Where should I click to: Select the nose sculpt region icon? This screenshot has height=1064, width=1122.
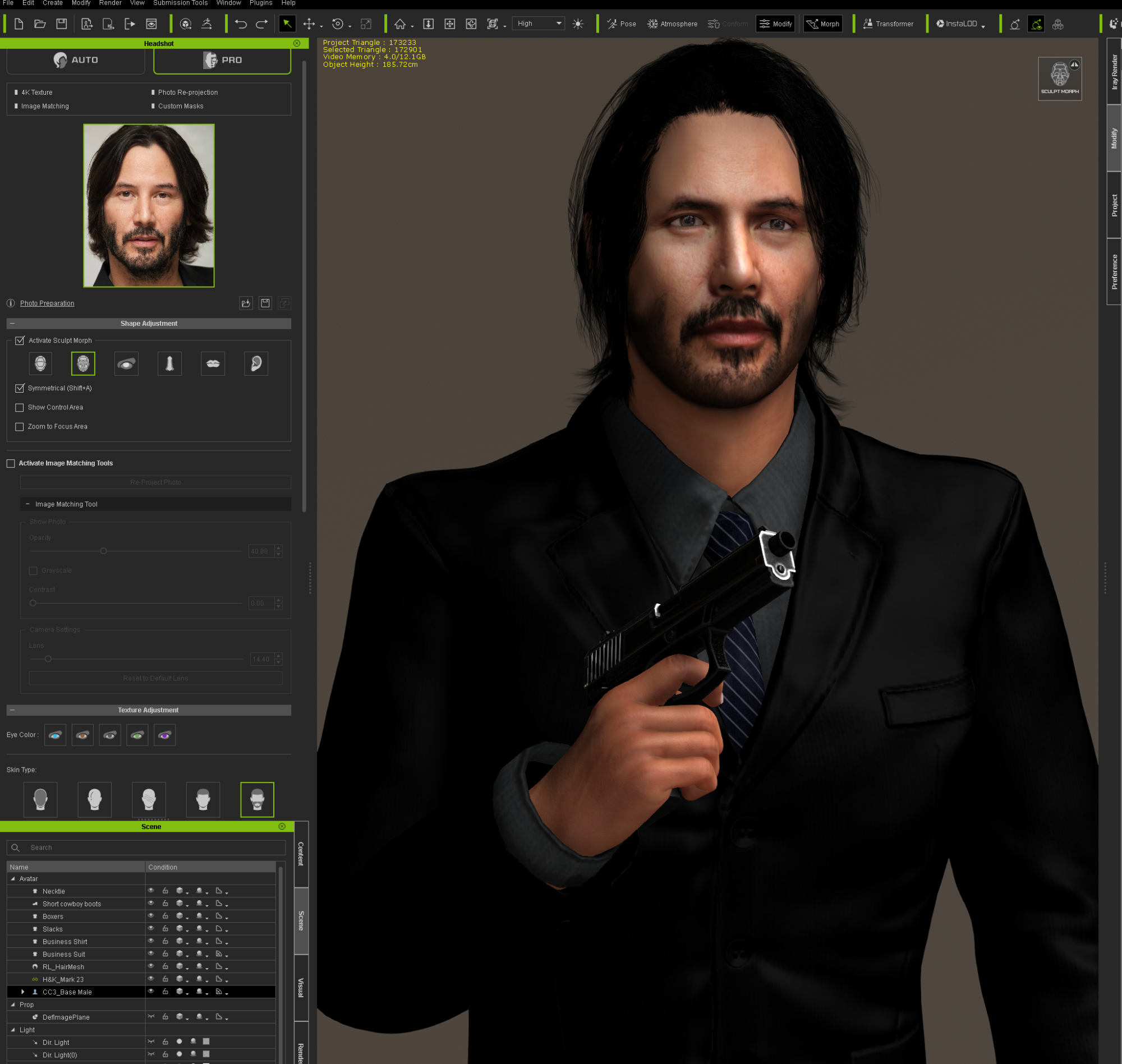coord(169,363)
